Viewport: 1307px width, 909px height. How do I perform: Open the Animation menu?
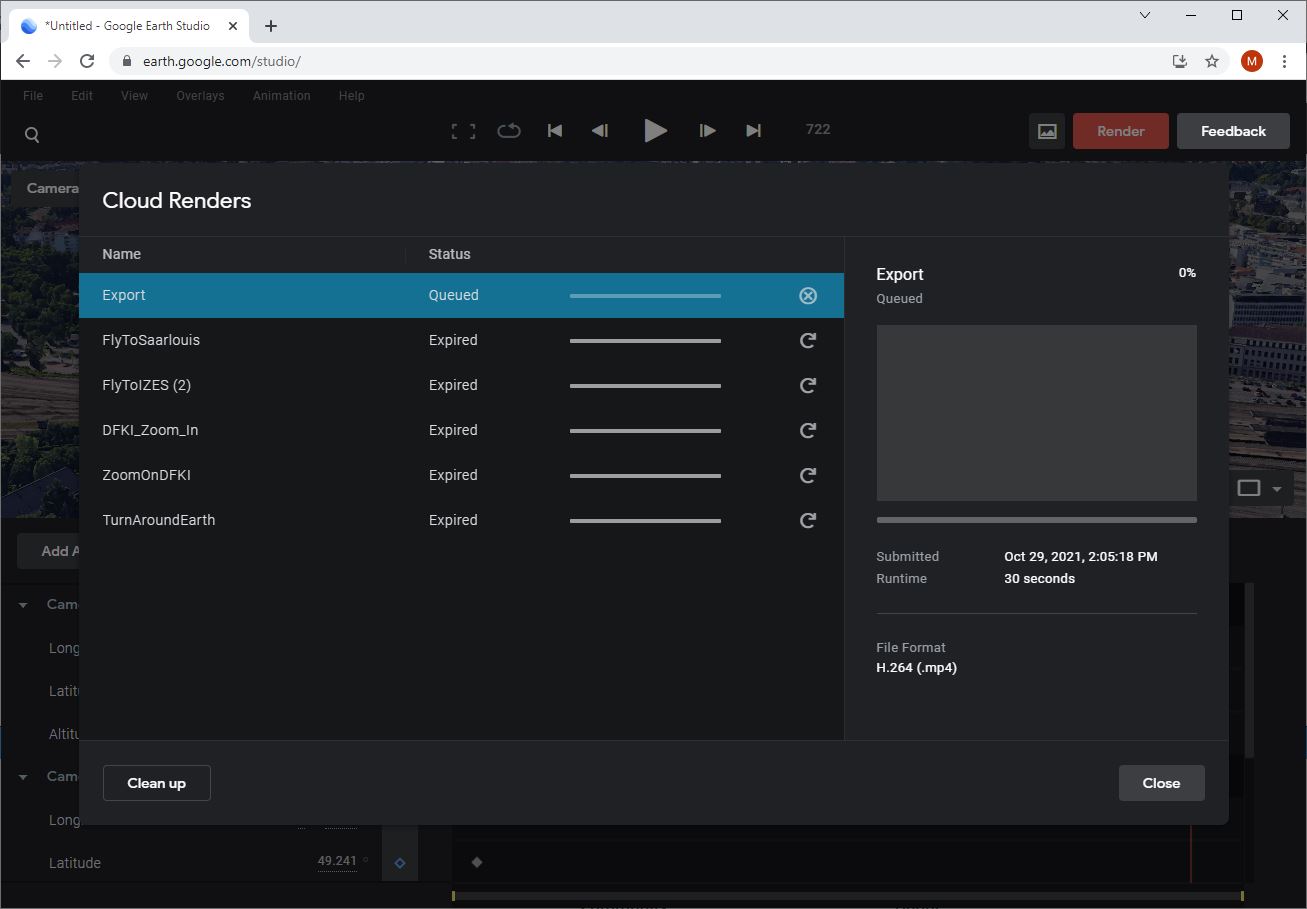click(281, 96)
